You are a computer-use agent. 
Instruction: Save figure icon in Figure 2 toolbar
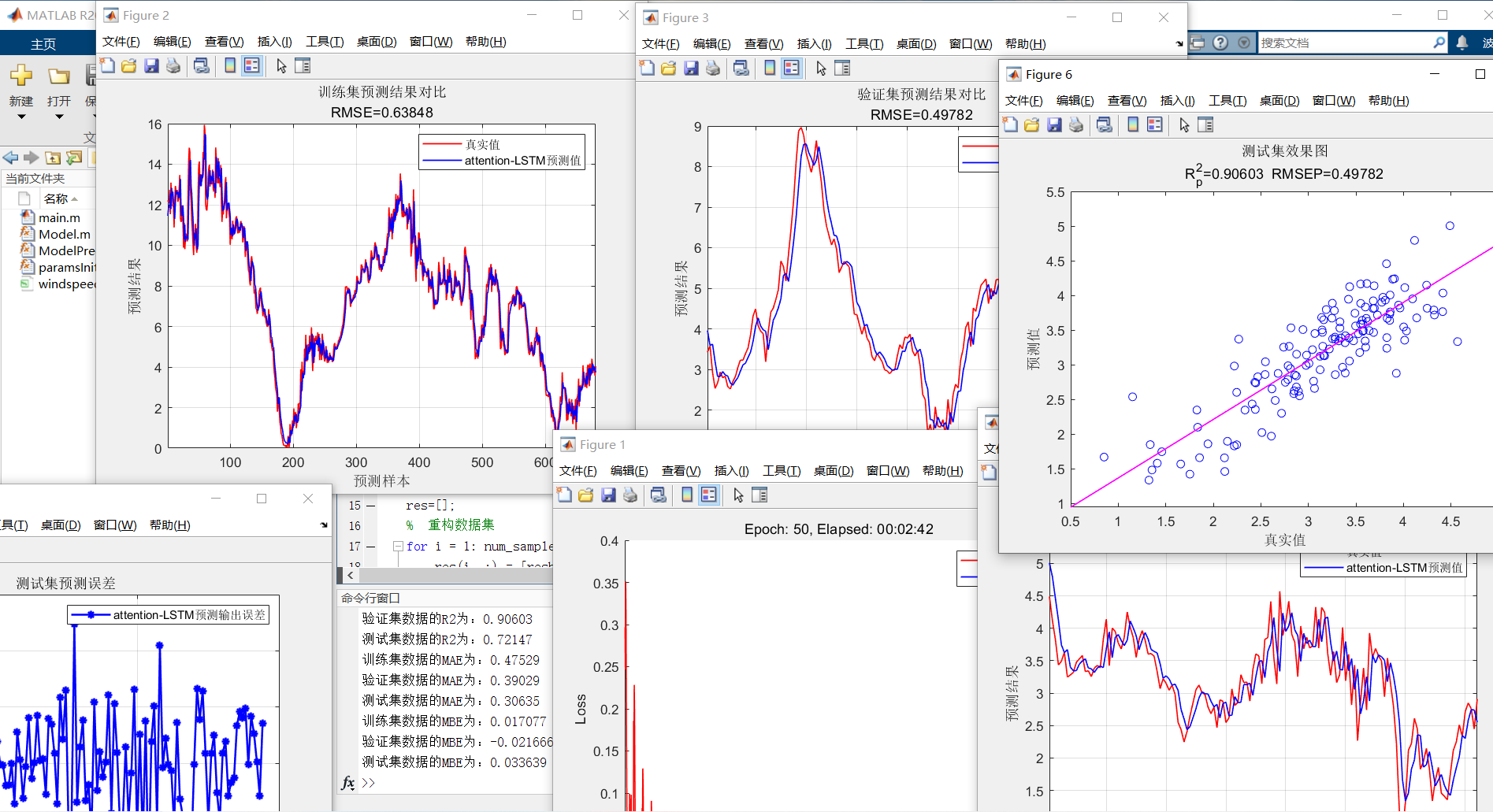point(151,66)
